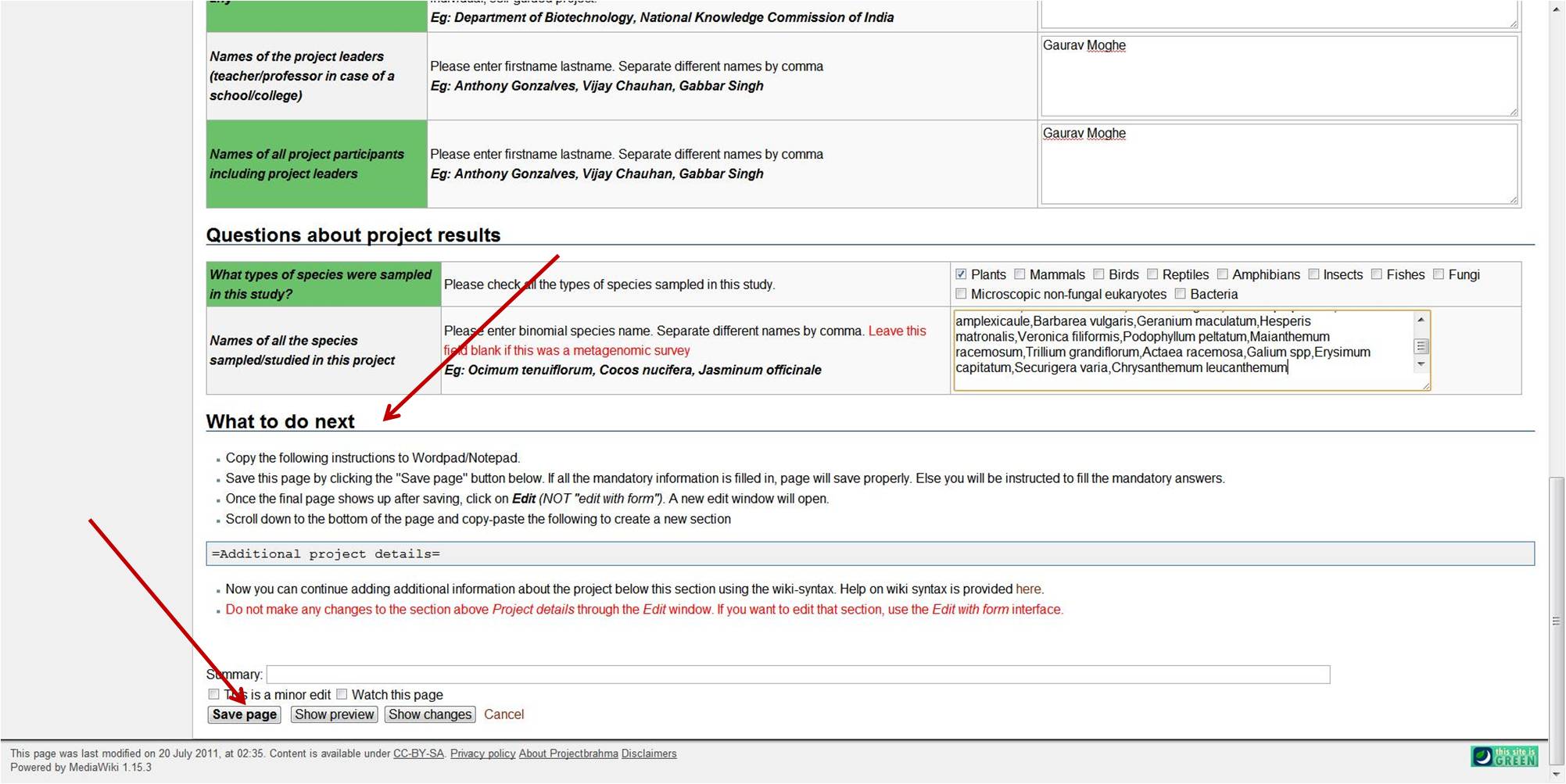Click 'Copy the following instructions to Wordpad/Notepad' item

[373, 458]
